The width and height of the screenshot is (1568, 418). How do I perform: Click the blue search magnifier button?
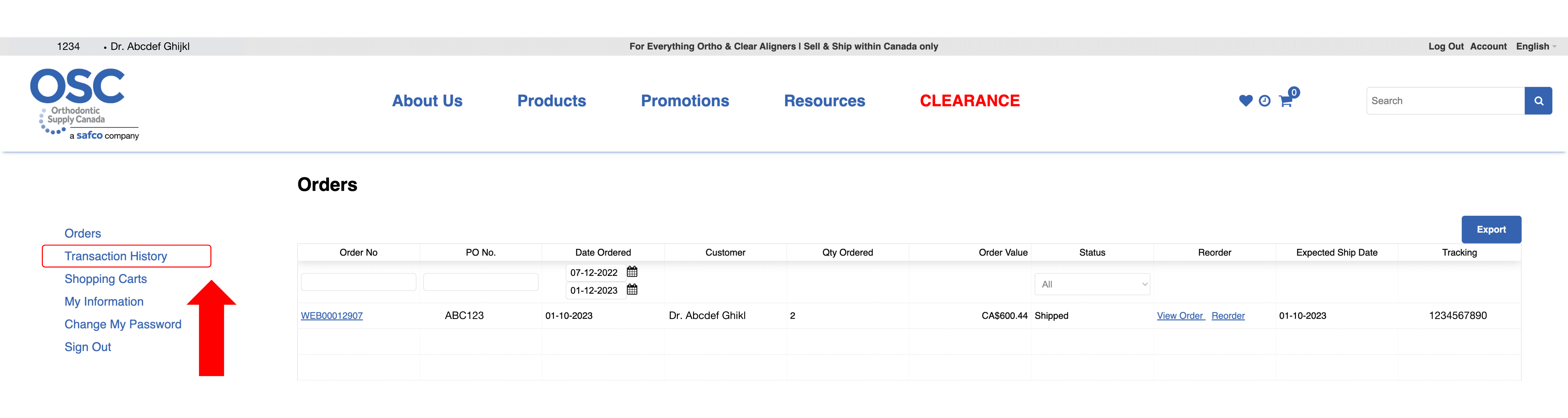(x=1538, y=101)
